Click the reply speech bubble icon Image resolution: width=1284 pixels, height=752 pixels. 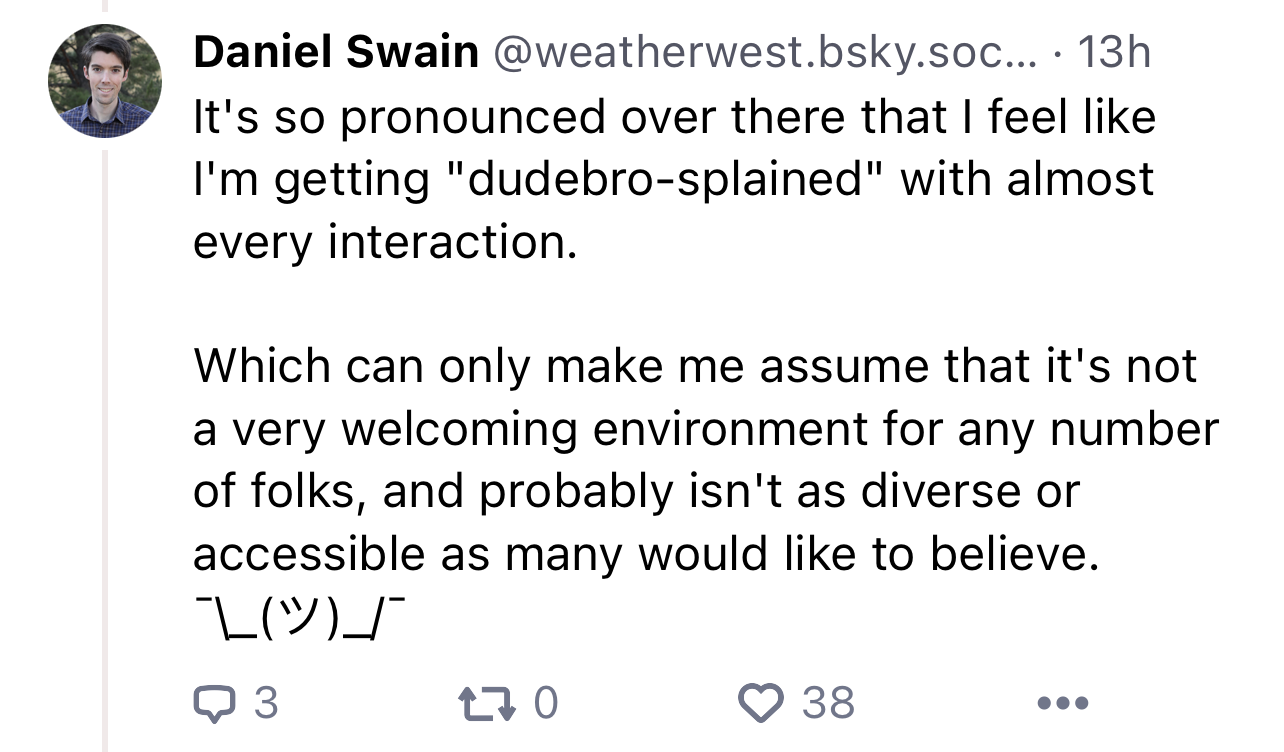pyautogui.click(x=211, y=703)
